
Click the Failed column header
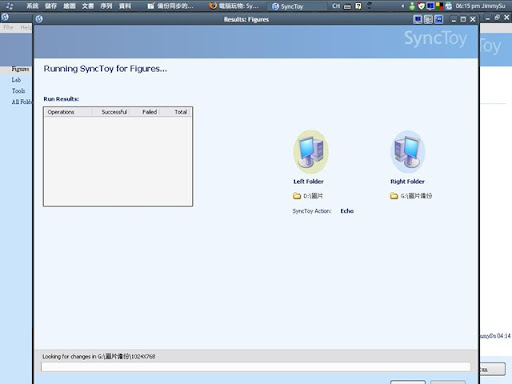click(144, 112)
